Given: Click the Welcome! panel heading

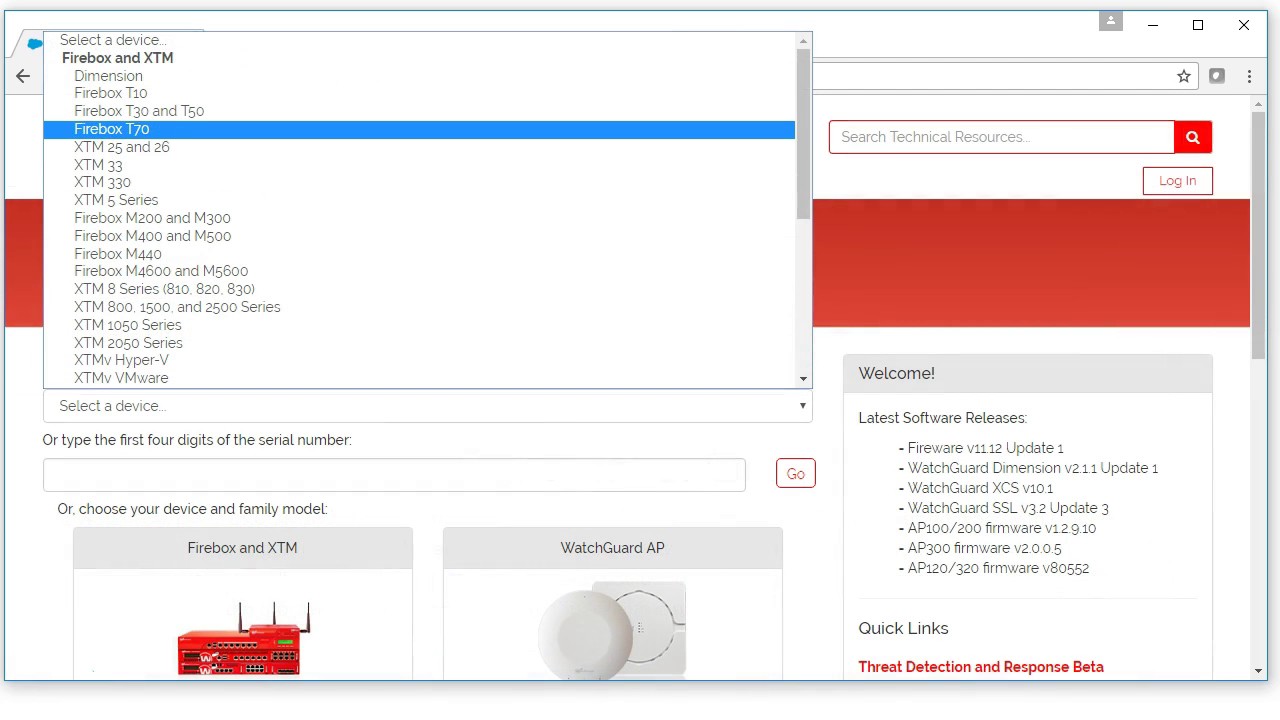Looking at the screenshot, I should coord(897,373).
